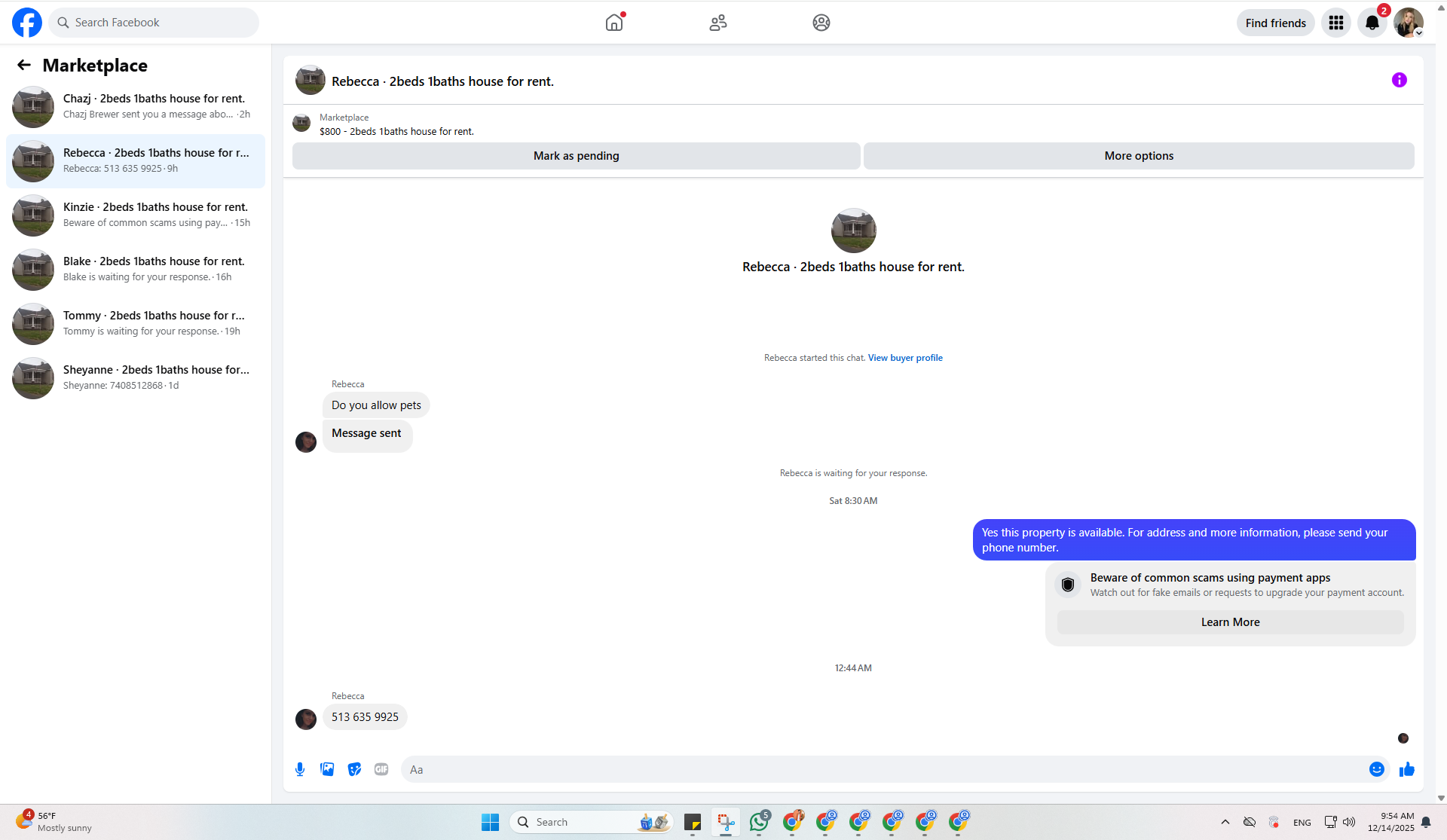Attach a photo using the image icon

click(327, 769)
